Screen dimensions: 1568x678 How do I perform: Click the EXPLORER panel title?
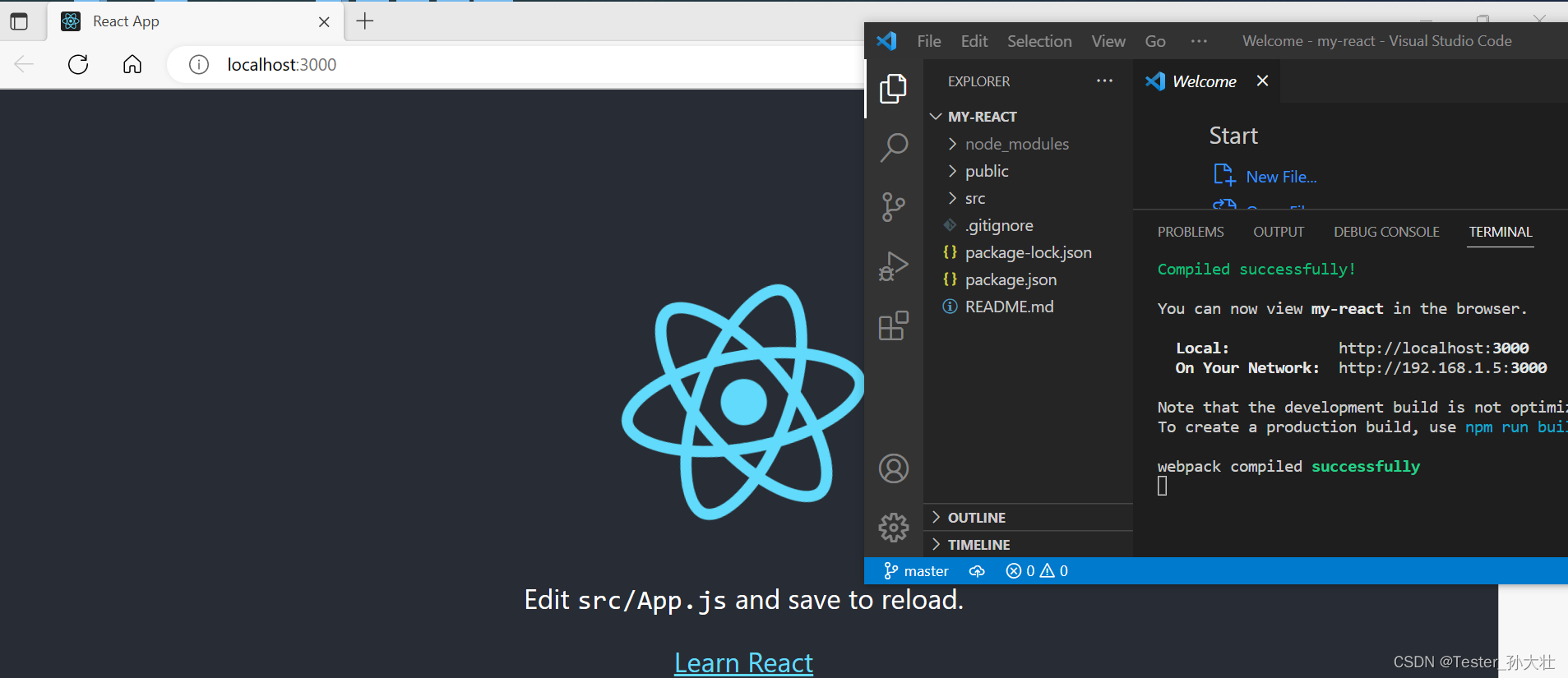pos(978,81)
